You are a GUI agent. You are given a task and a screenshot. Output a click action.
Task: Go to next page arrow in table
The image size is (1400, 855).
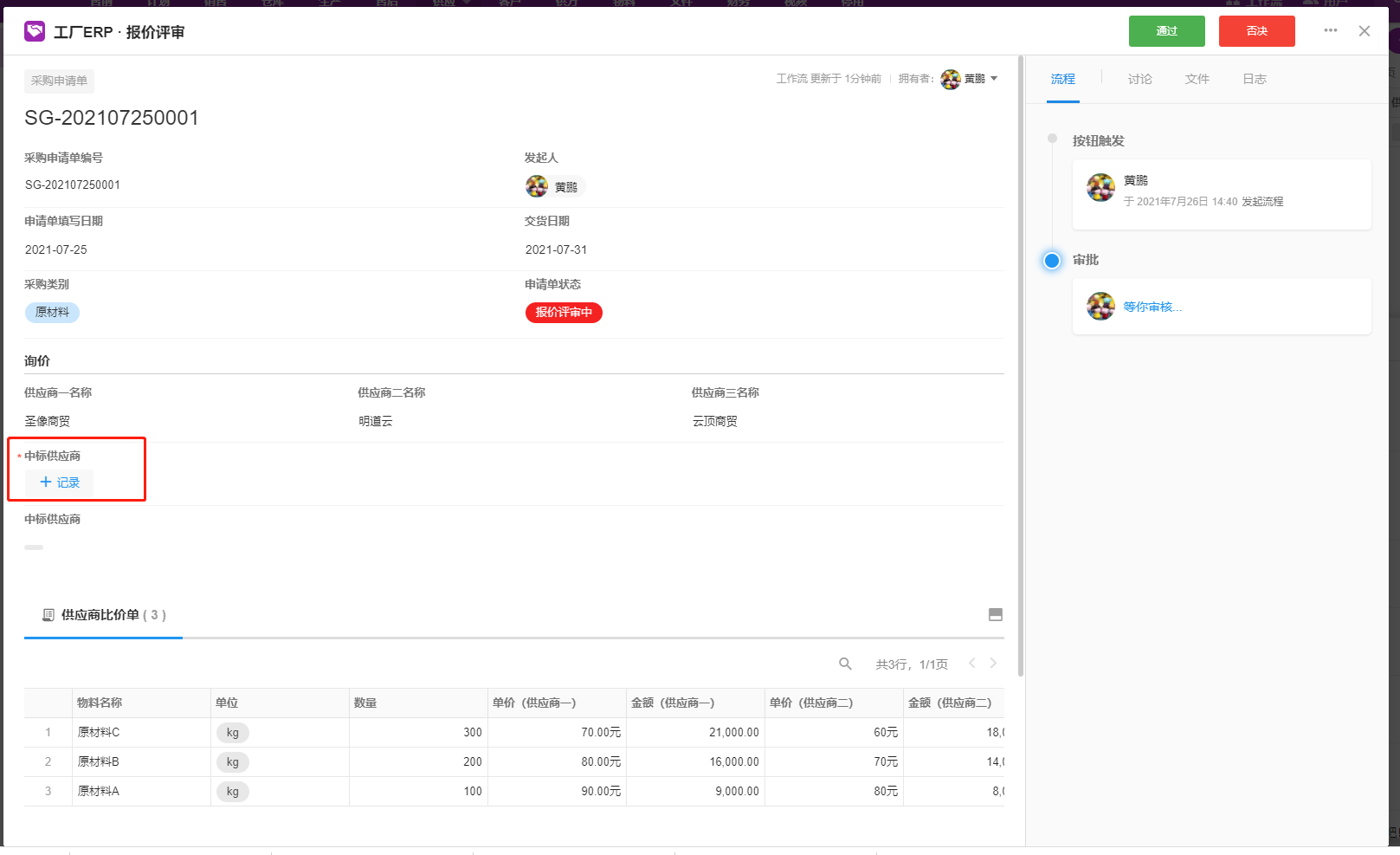point(993,663)
